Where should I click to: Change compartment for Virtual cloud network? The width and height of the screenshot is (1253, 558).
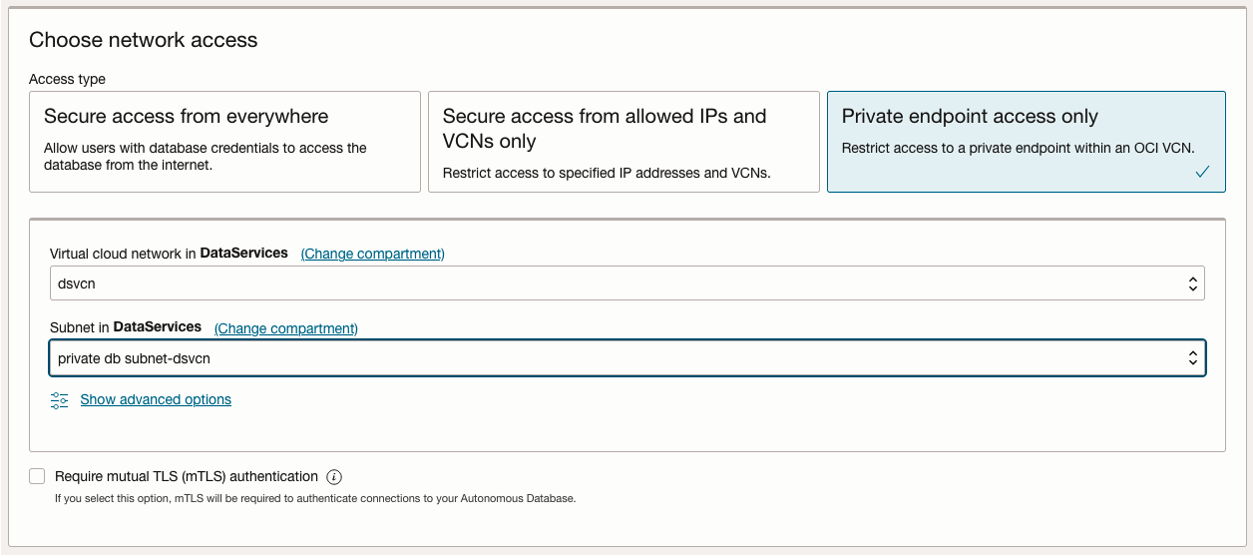click(x=373, y=254)
